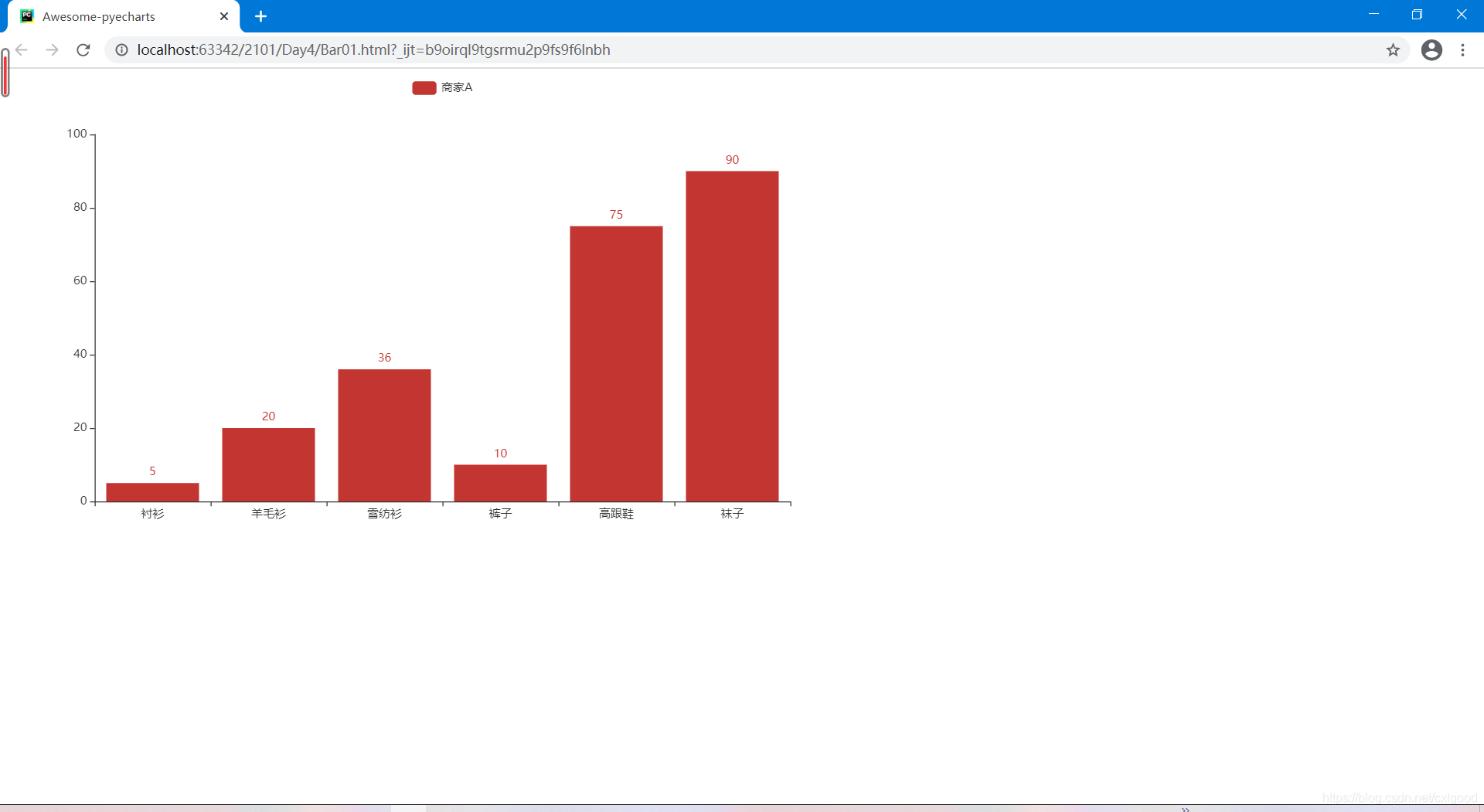
Task: Toggle the 商家A legend series
Action: 442,87
